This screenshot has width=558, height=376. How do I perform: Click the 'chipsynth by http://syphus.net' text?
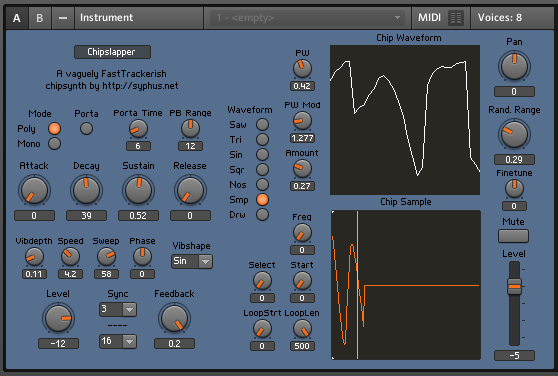click(112, 86)
